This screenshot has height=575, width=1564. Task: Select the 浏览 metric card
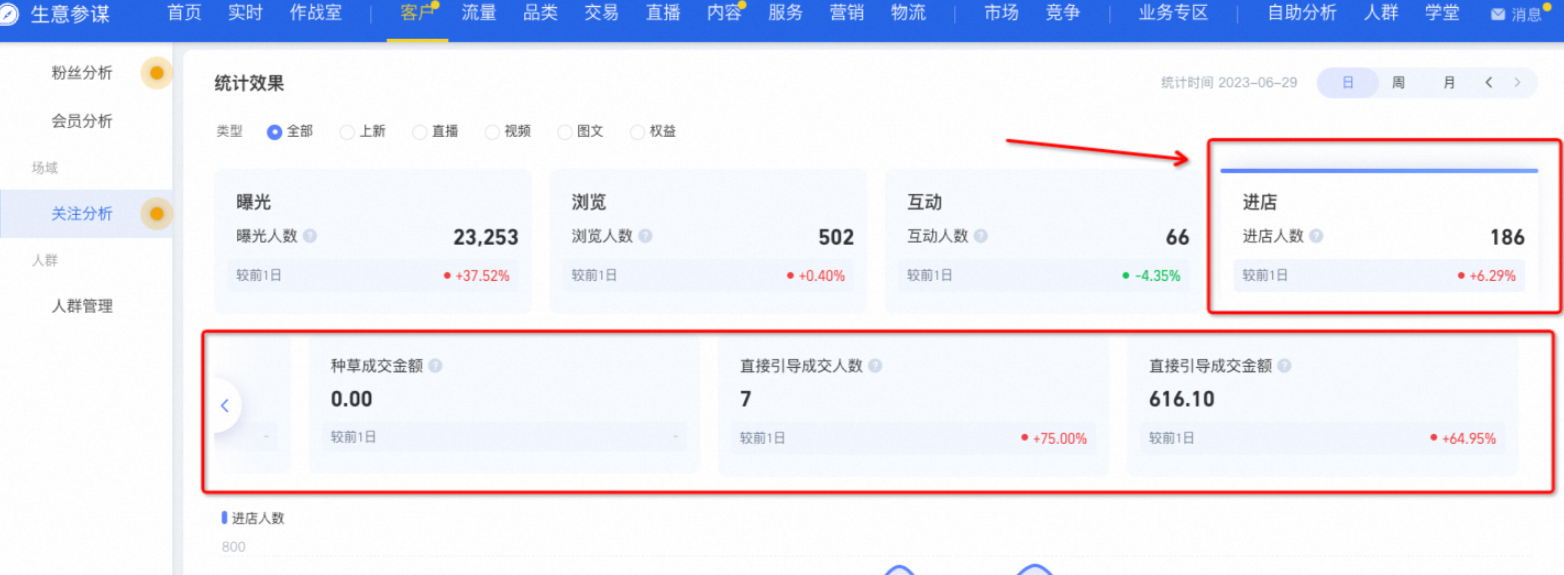pyautogui.click(x=708, y=241)
